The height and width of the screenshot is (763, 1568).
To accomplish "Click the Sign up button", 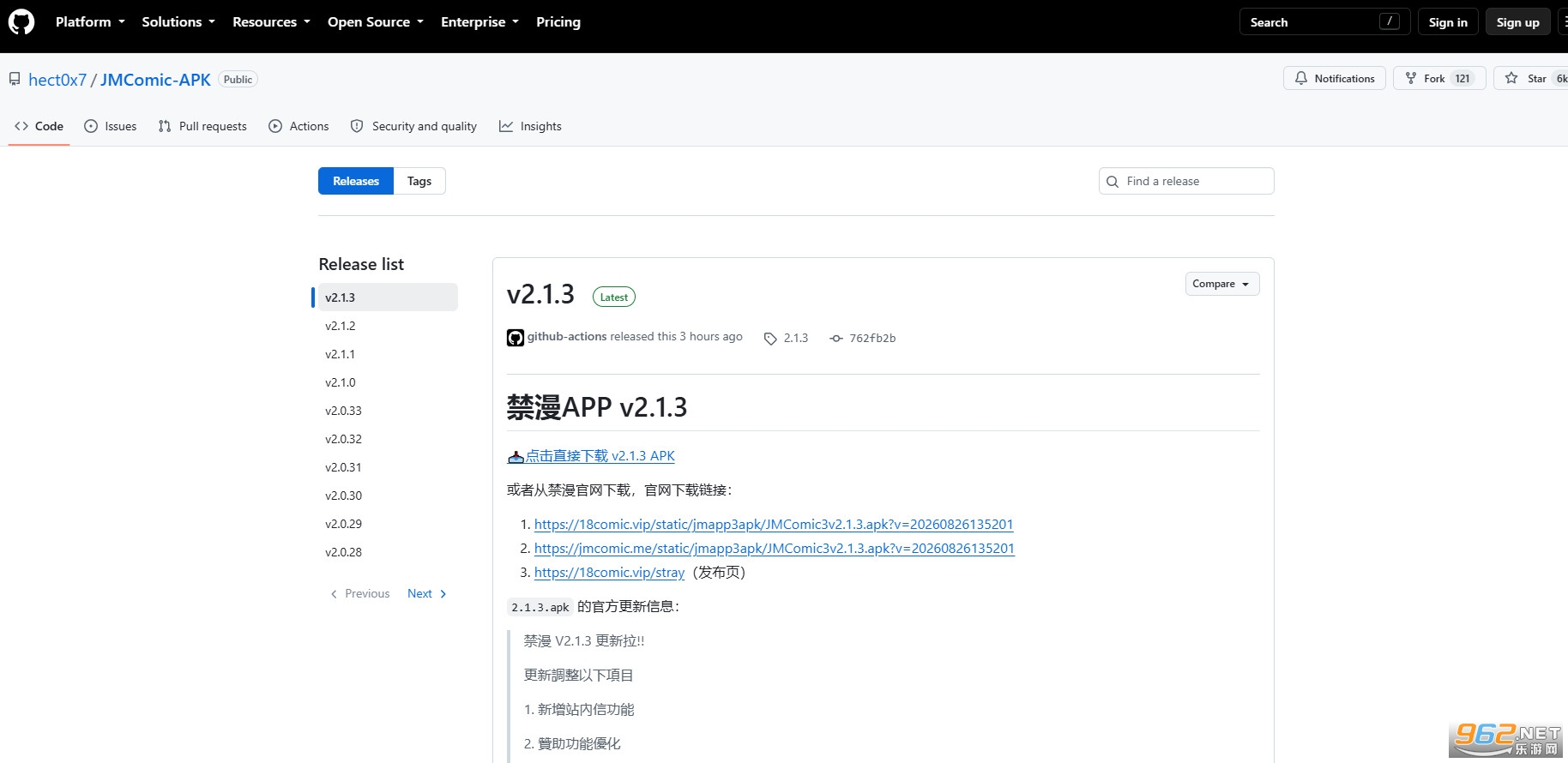I will [1518, 22].
